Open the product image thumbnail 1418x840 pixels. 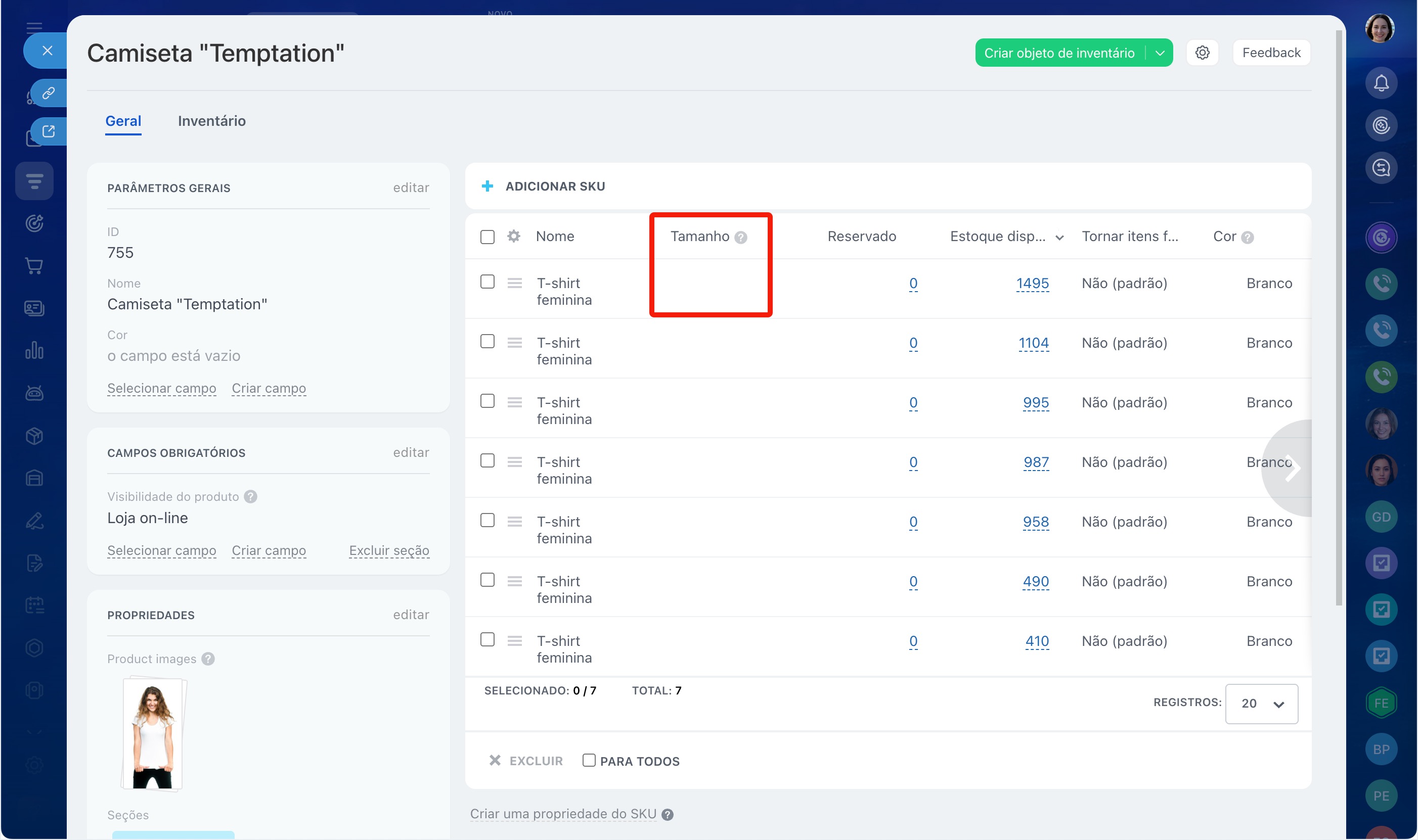pos(153,733)
